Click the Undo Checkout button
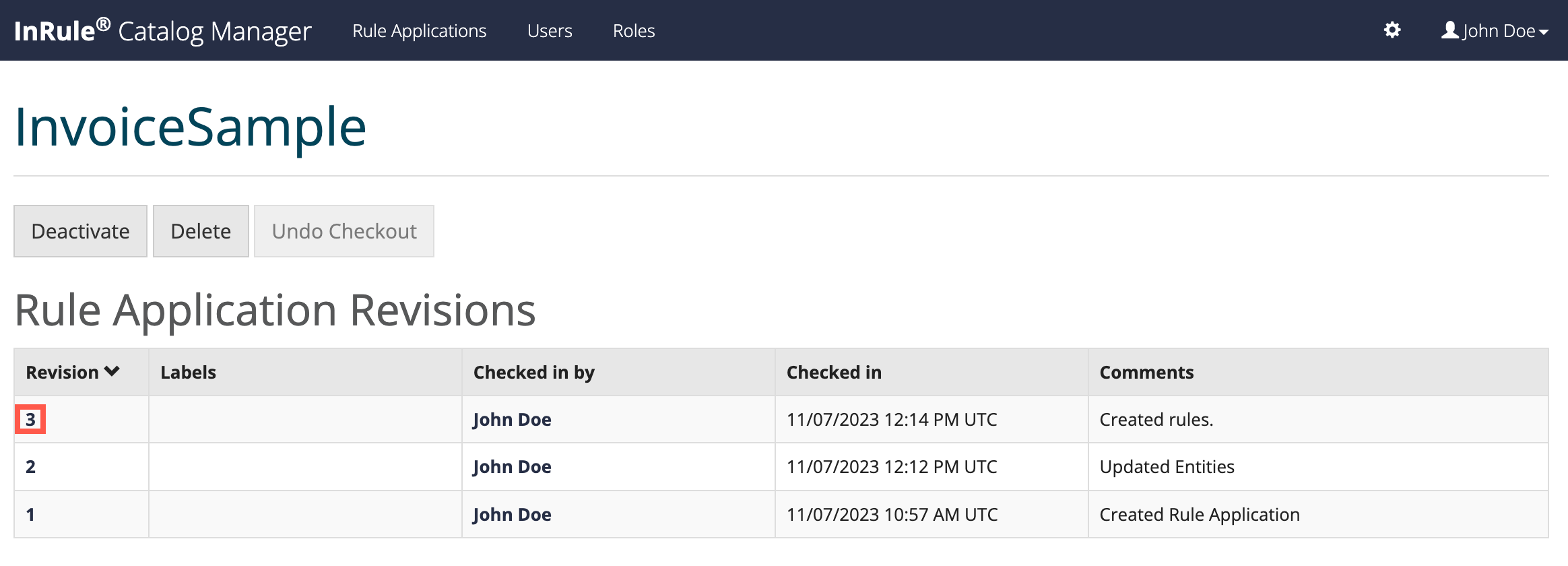The image size is (1568, 566). [344, 231]
